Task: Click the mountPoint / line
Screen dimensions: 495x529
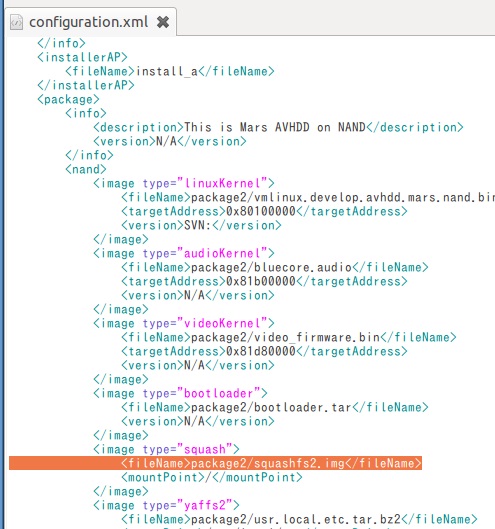Action: (x=212, y=477)
